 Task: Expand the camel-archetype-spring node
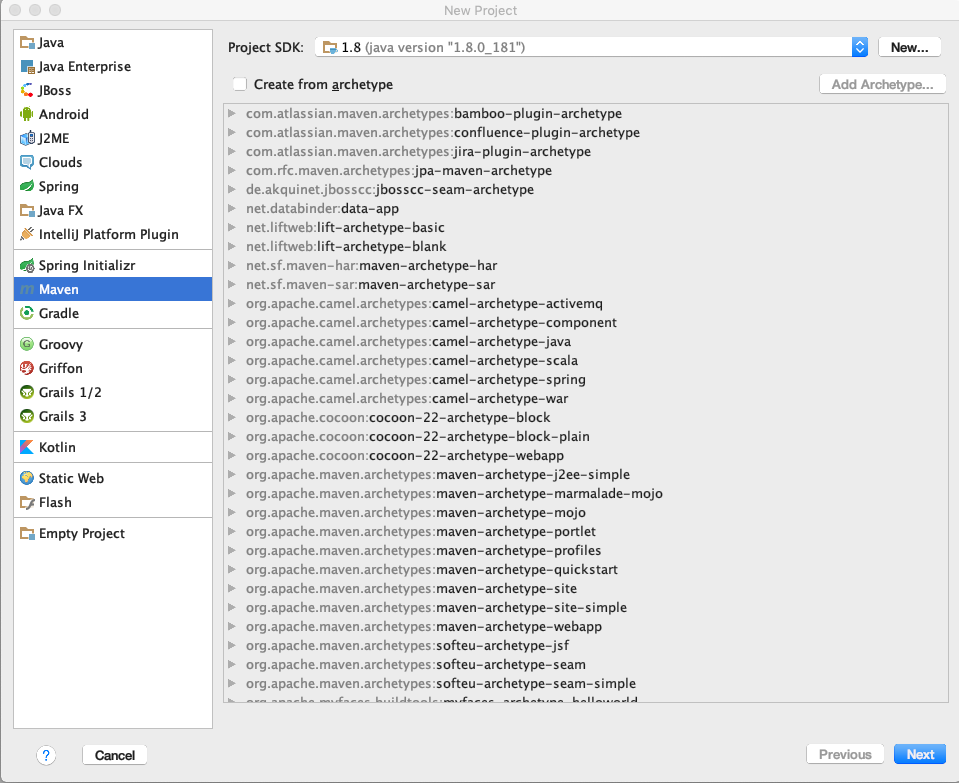coord(232,380)
